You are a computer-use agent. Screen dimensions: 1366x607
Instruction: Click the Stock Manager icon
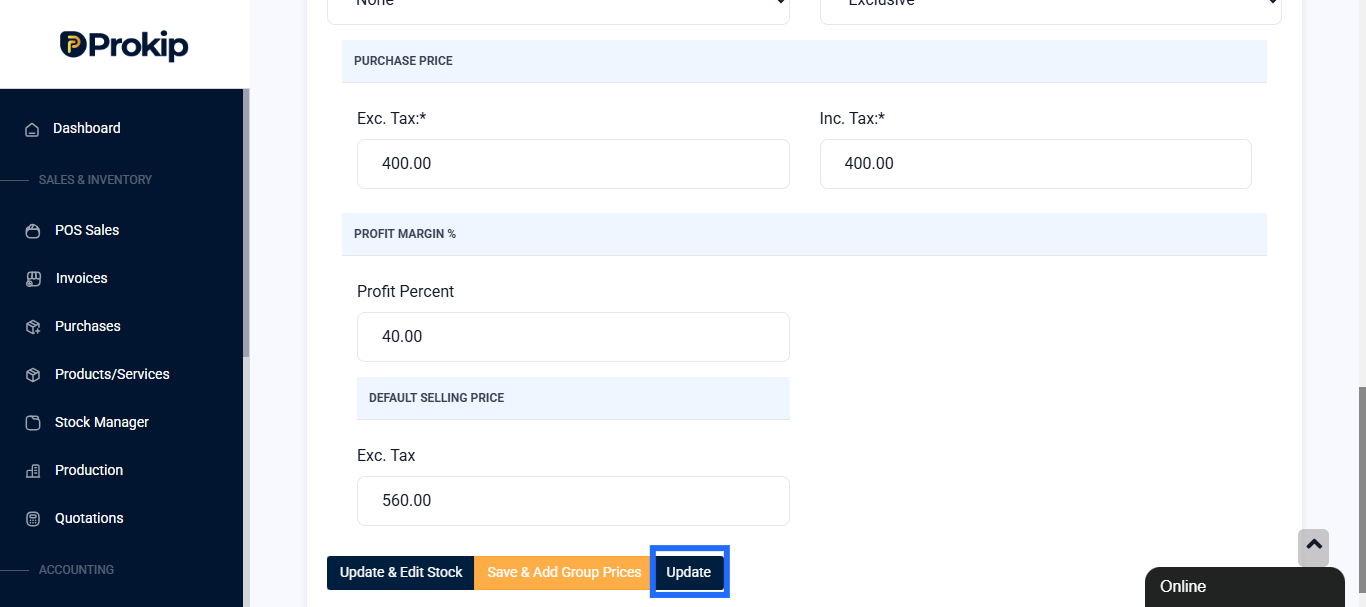pos(33,423)
